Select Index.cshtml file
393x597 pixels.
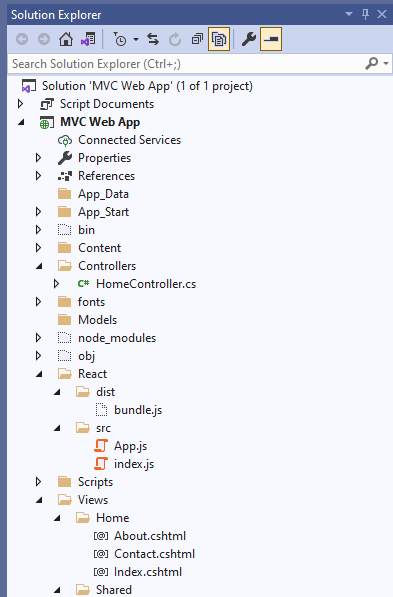click(x=148, y=572)
